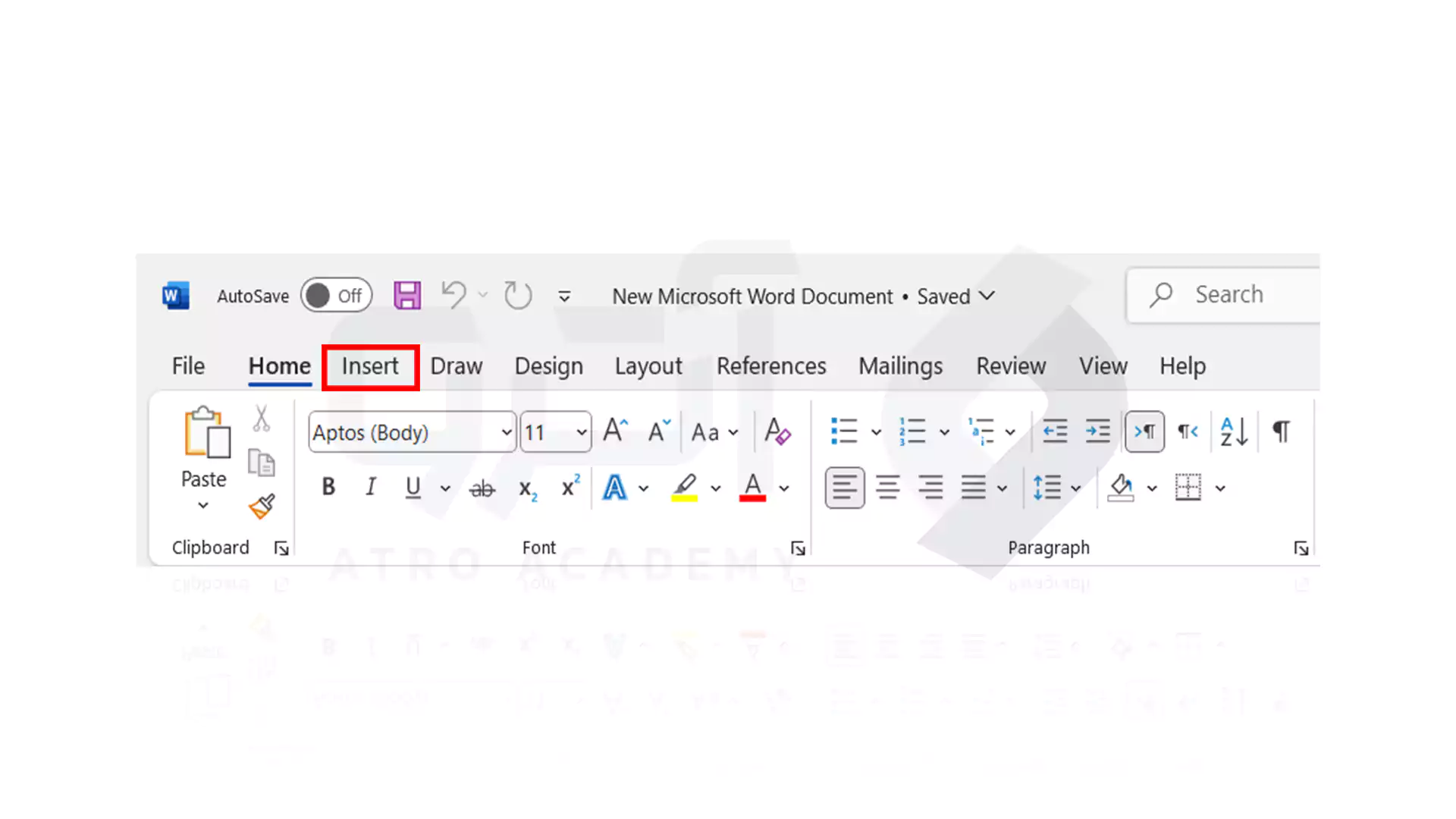
Task: Open the Draw tab
Action: [x=457, y=366]
